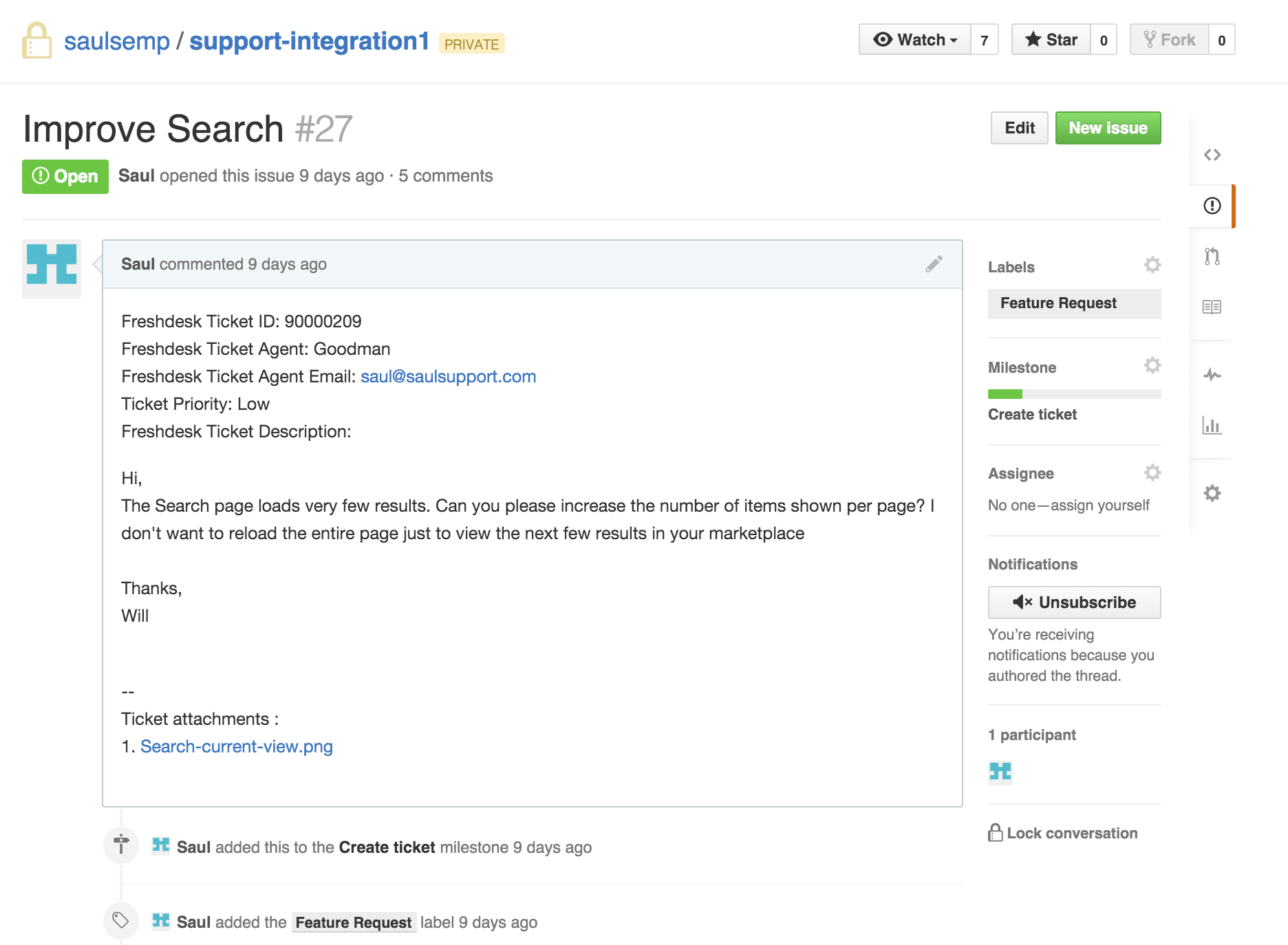Click the '1 participant' heading

pos(1032,735)
